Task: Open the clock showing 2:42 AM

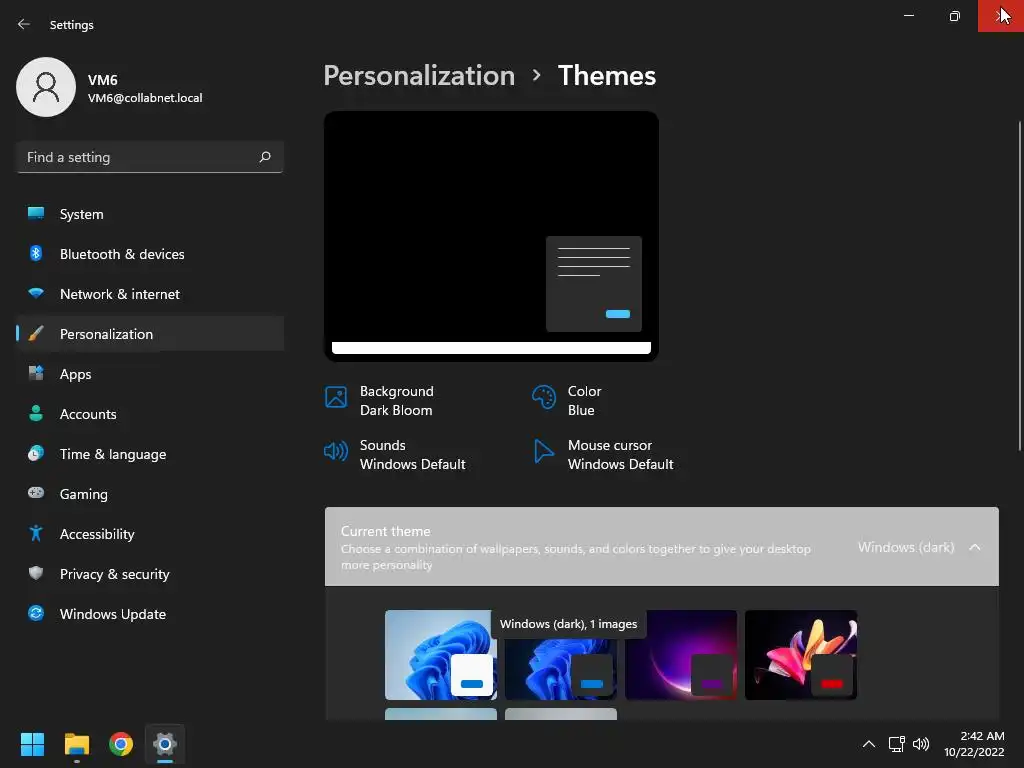Action: click(x=974, y=744)
